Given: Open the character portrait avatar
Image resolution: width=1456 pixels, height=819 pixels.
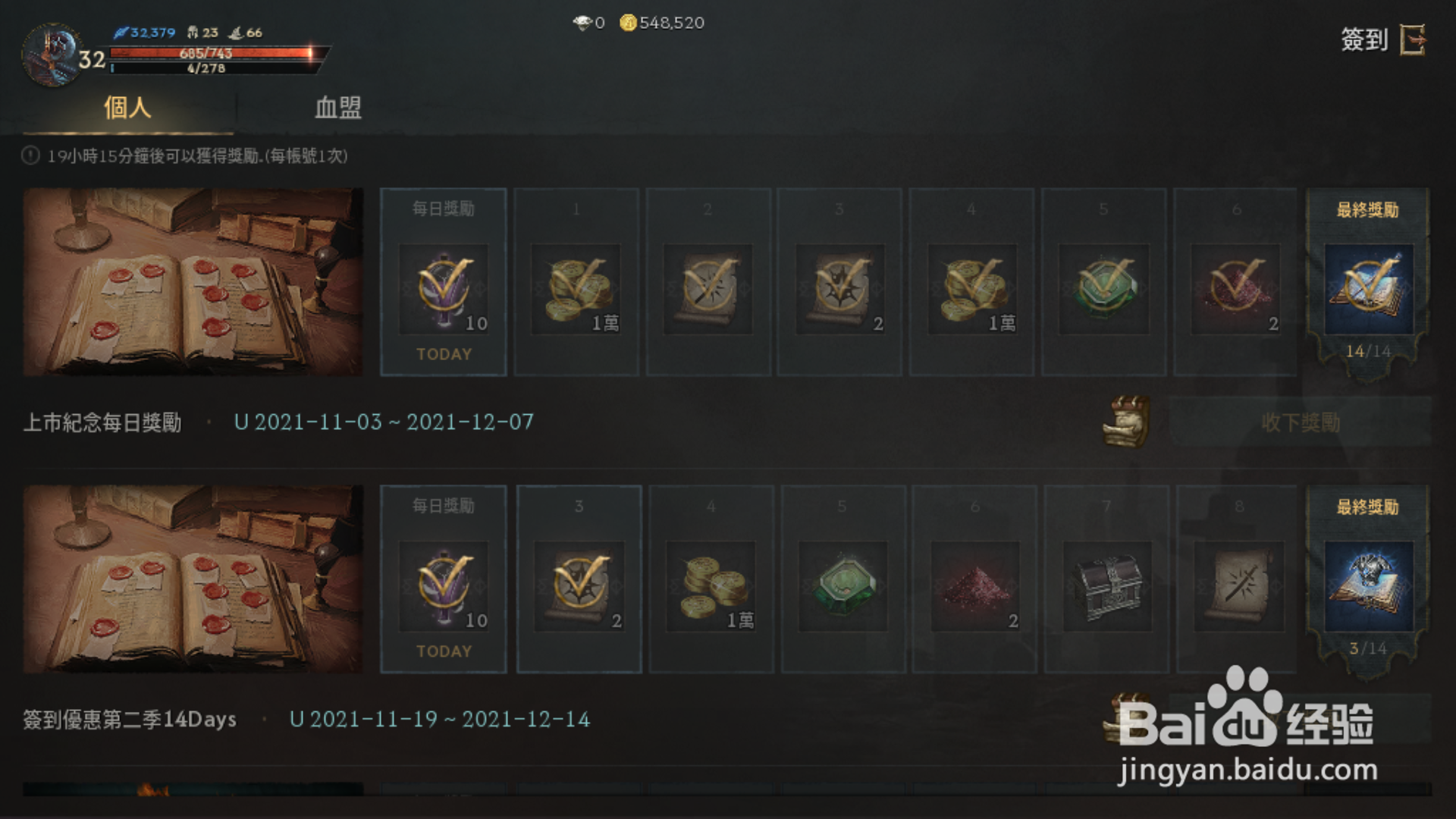Looking at the screenshot, I should [x=52, y=55].
